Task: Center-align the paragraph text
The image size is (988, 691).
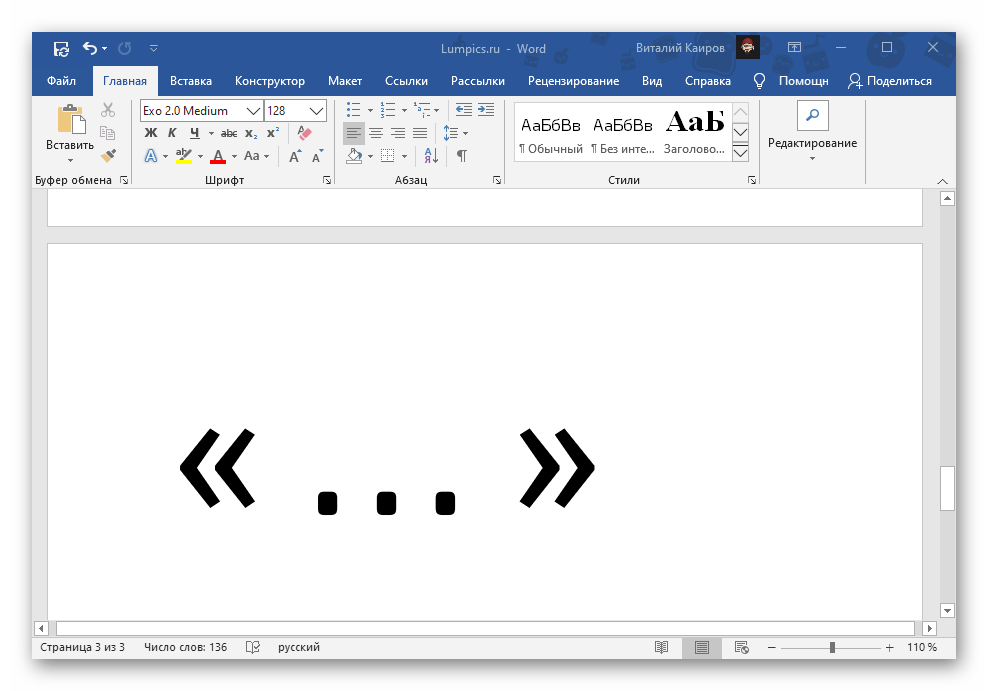Action: [376, 133]
